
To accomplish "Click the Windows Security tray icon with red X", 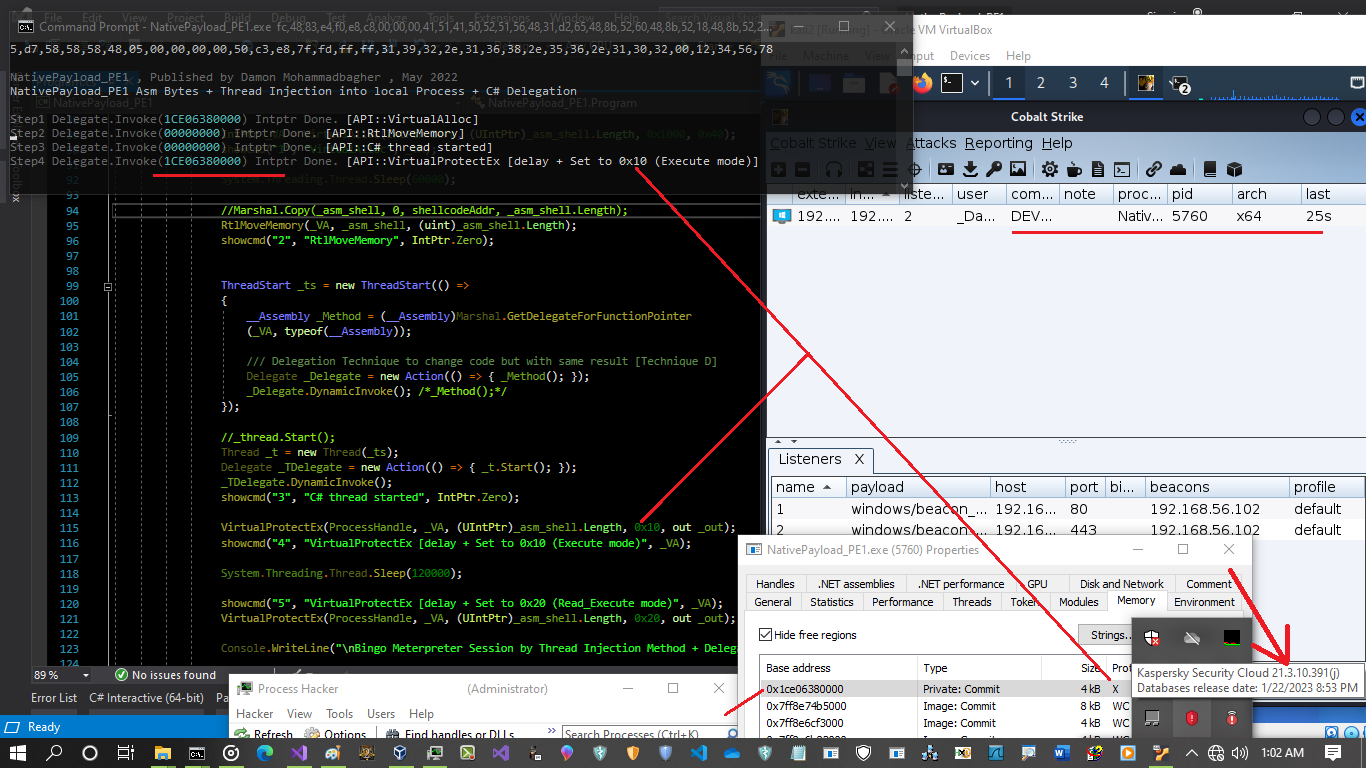I will click(x=1152, y=637).
